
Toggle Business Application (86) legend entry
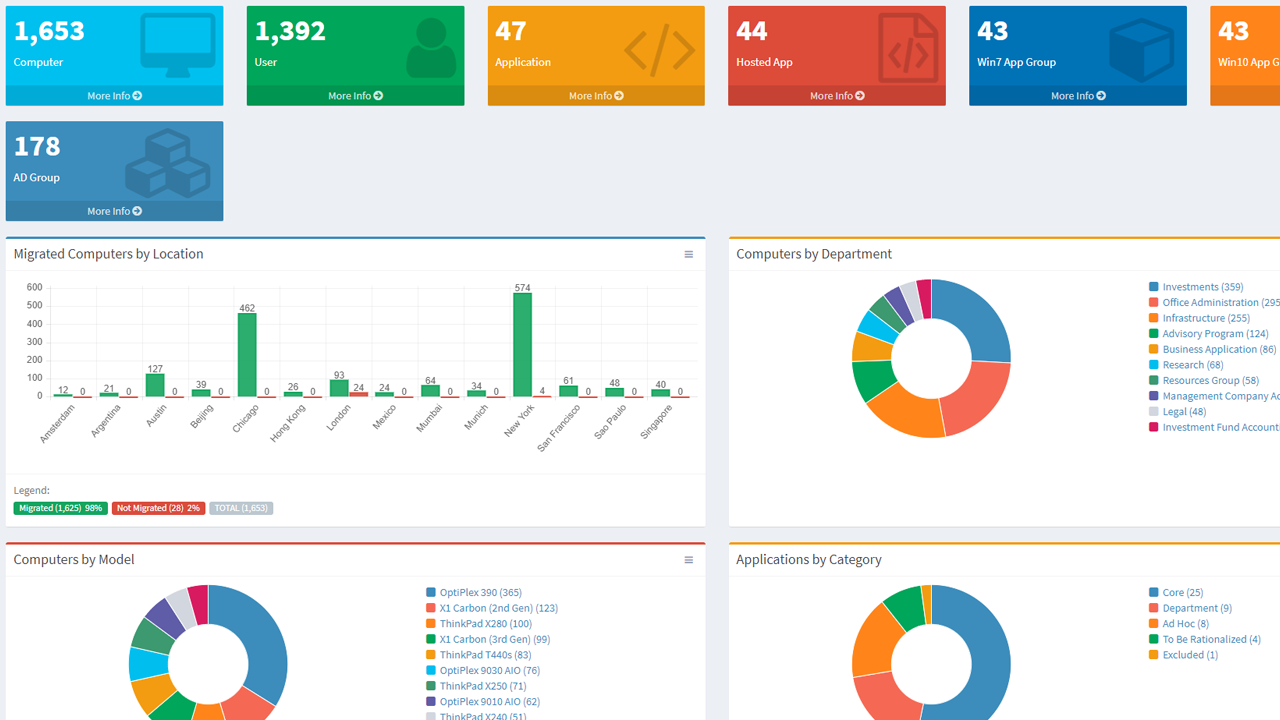pos(1213,349)
